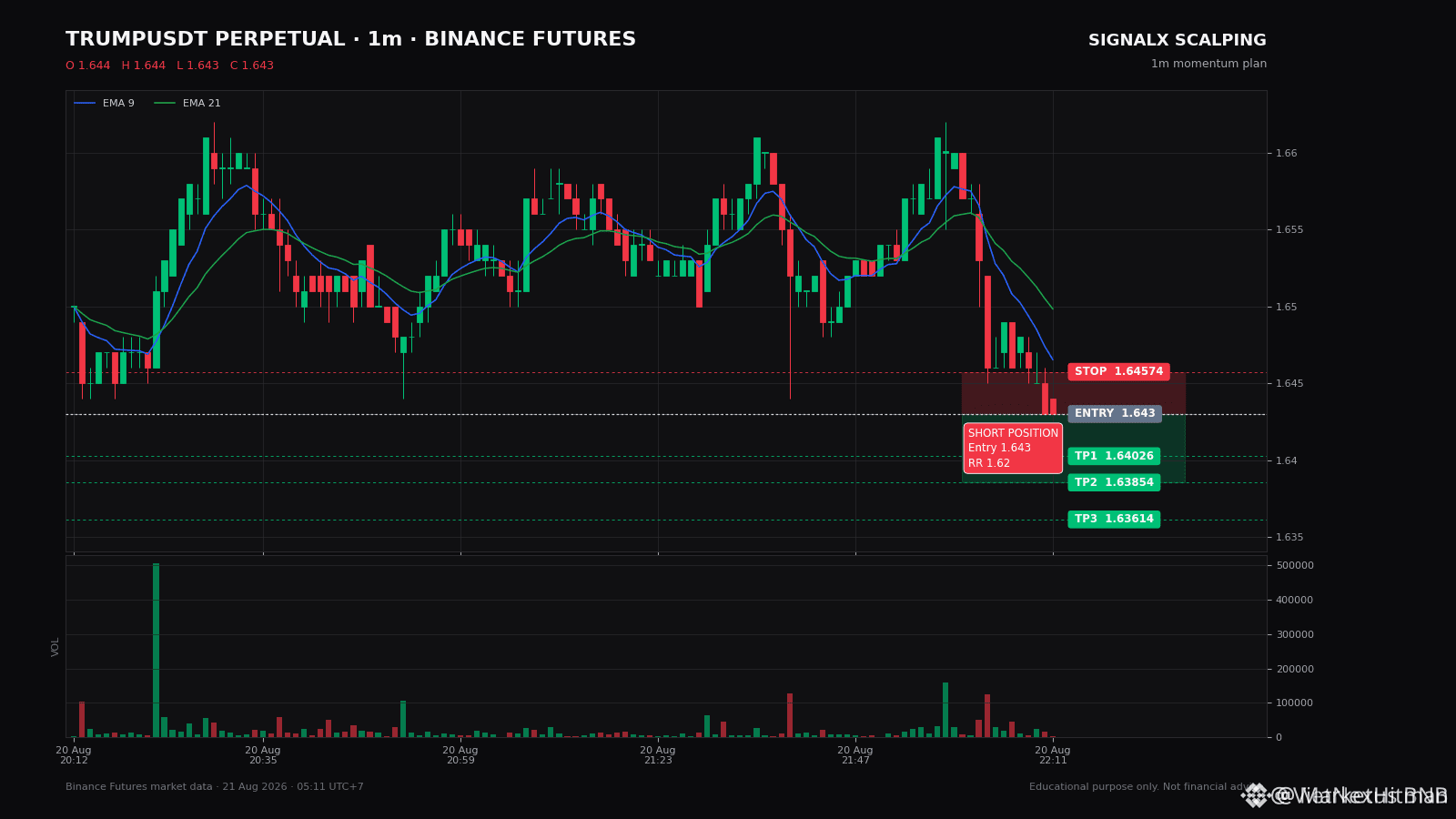Click the 1.65 price axis label
The image size is (1456, 819).
(1287, 307)
